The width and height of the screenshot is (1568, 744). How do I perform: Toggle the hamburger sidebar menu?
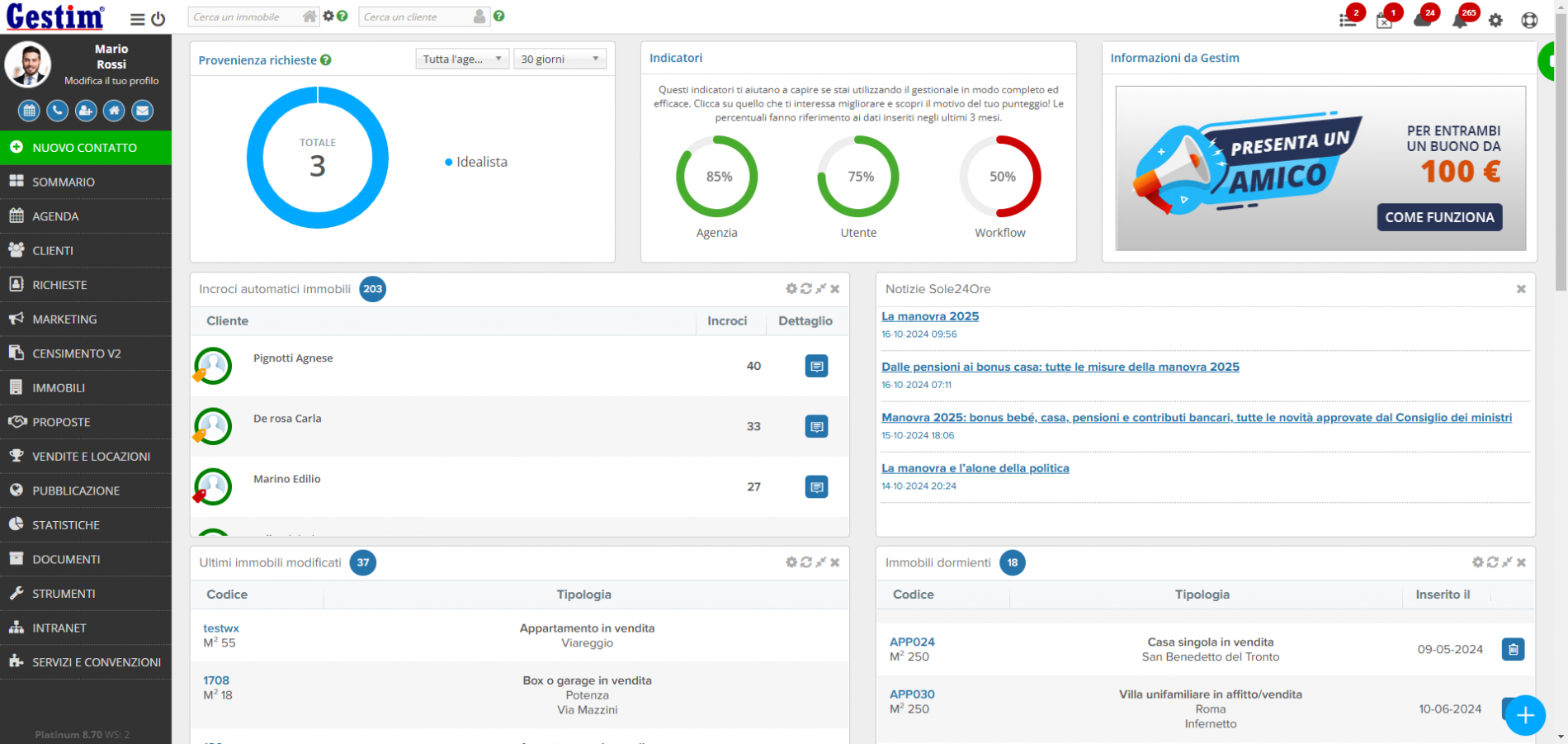pos(138,19)
